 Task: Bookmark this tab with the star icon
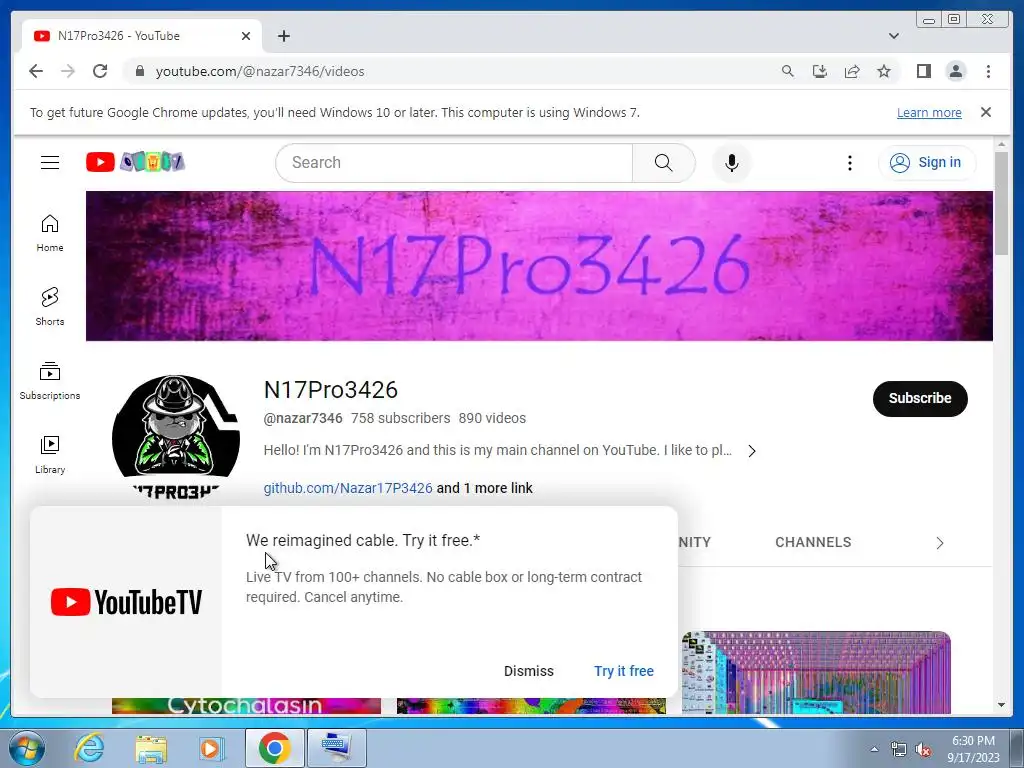point(884,71)
